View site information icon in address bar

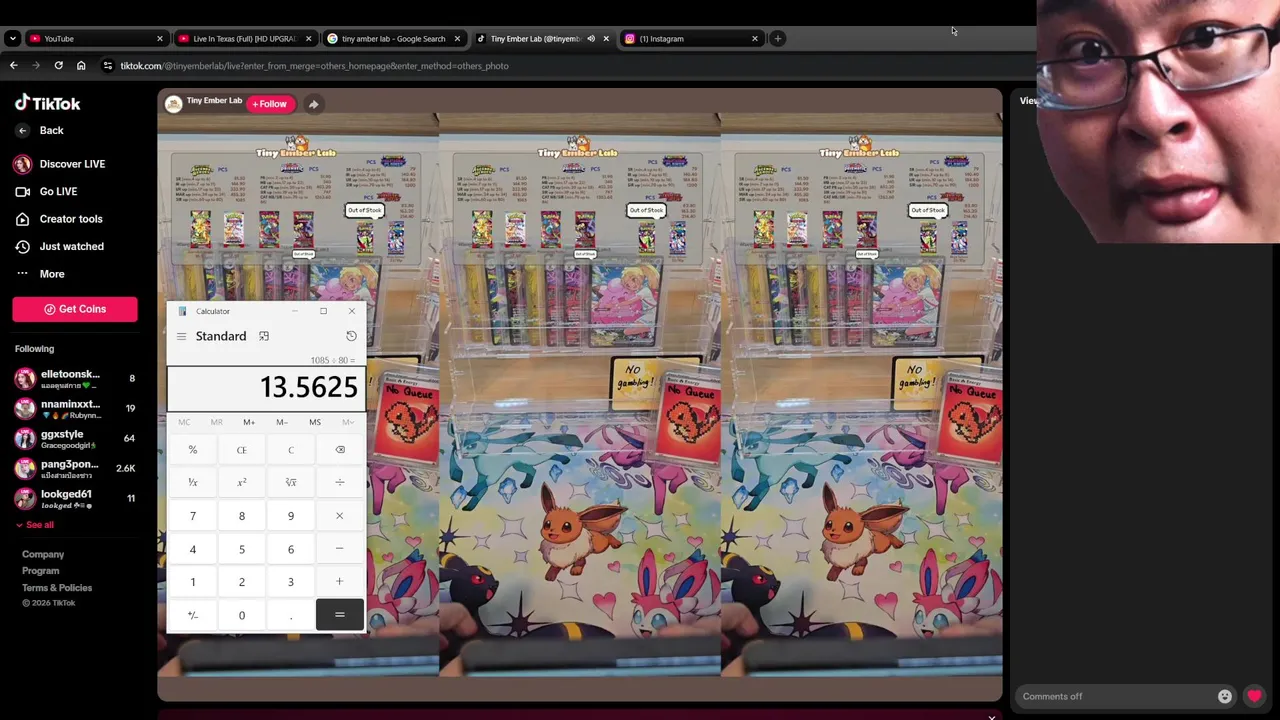point(108,66)
